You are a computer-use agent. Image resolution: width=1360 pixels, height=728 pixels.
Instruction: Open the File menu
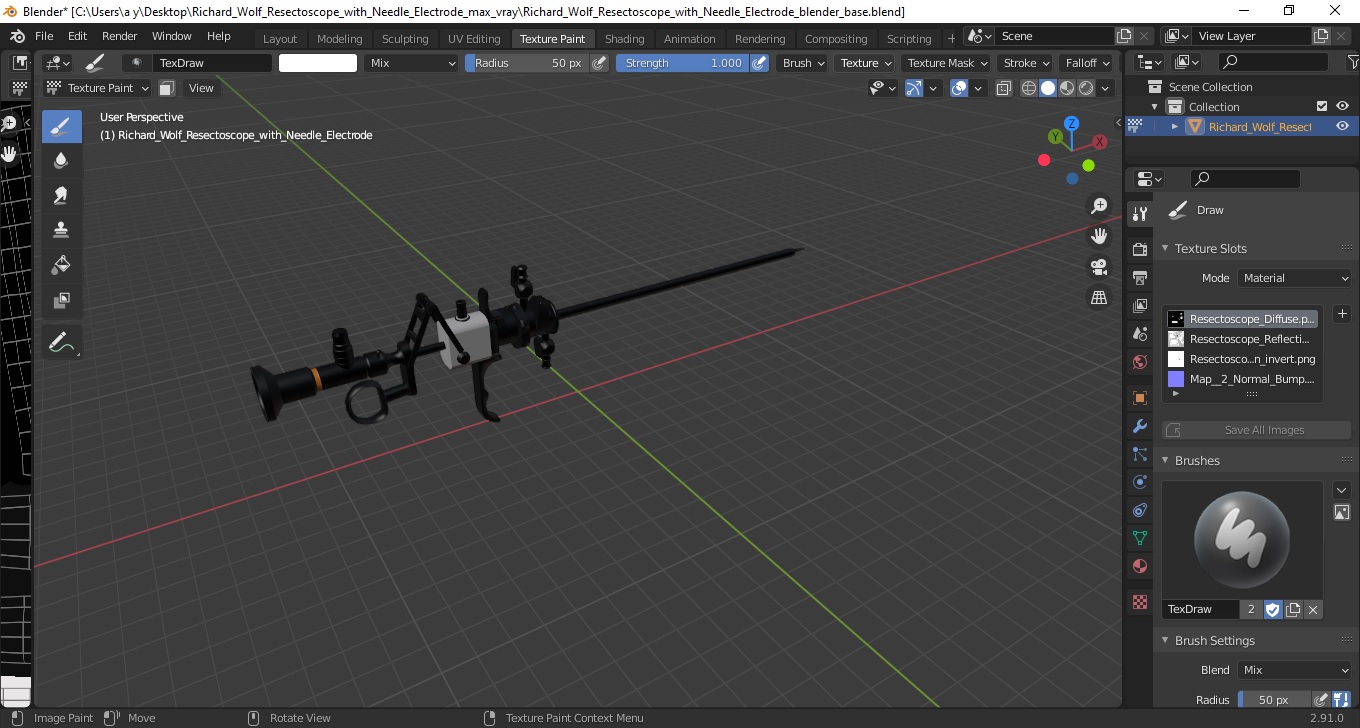pos(44,36)
